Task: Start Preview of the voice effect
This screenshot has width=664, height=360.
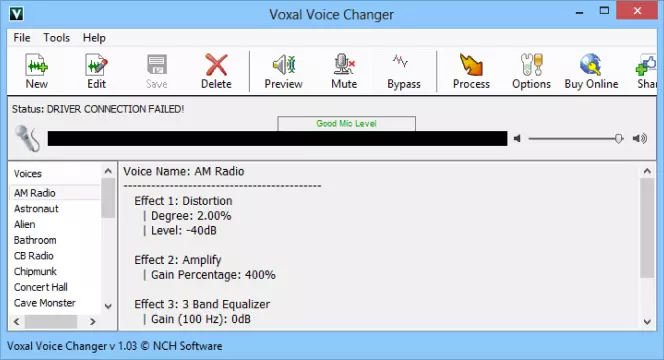Action: tap(283, 71)
